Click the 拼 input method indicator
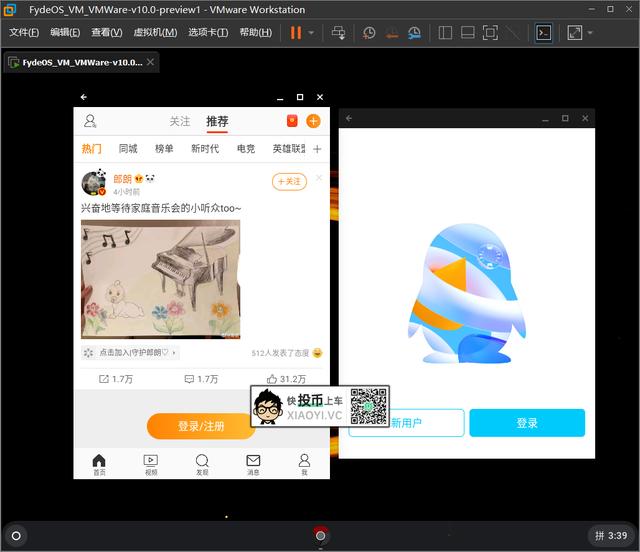Viewport: 640px width, 552px height. tap(599, 536)
